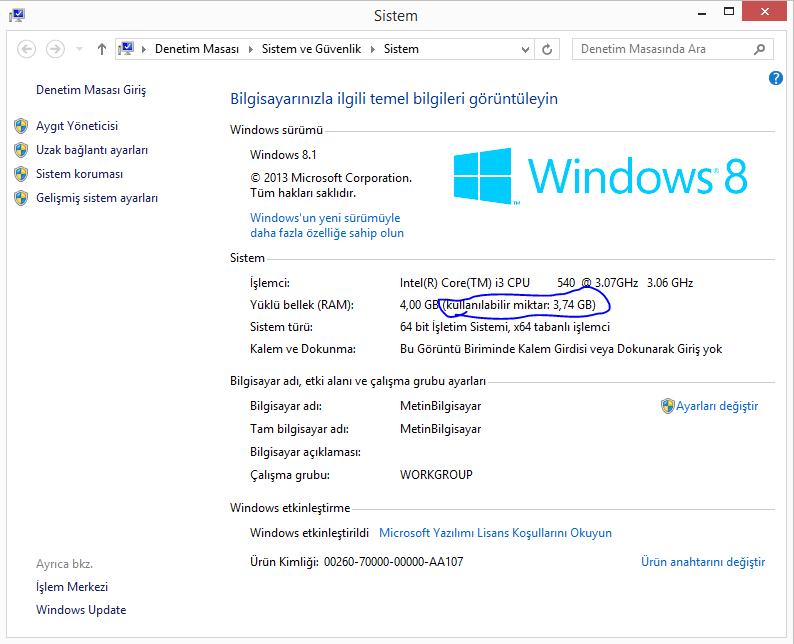Expand the chevron after Sistem ve Güvenlik breadcrumb
Viewport: 794px width, 644px height.
point(373,49)
